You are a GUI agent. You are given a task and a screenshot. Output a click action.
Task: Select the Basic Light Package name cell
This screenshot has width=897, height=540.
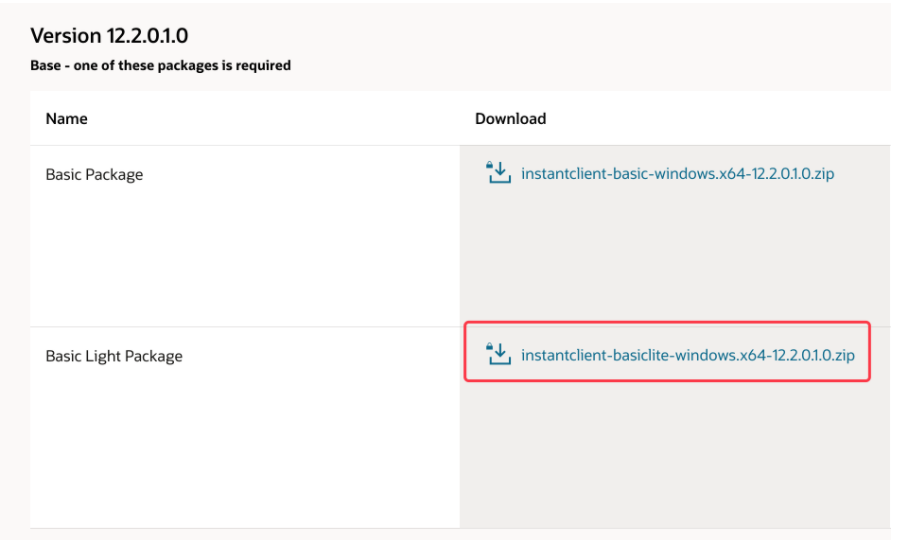point(114,356)
